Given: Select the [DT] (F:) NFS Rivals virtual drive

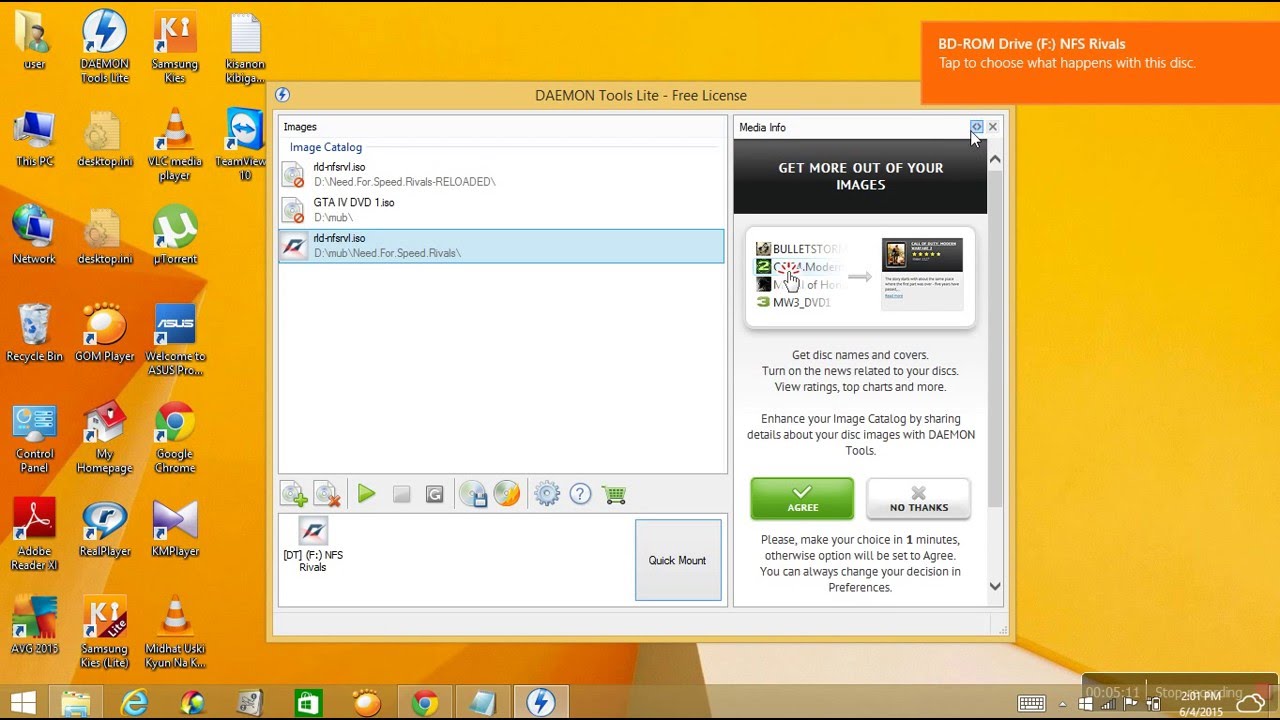Looking at the screenshot, I should (x=313, y=546).
